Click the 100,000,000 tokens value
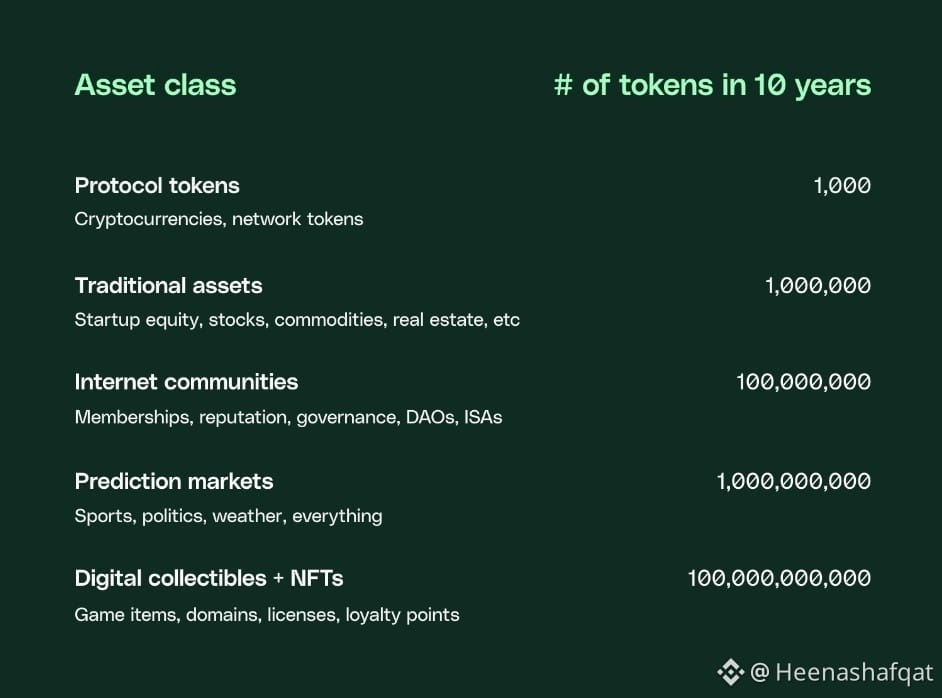Screen dimensions: 942x698 803,382
